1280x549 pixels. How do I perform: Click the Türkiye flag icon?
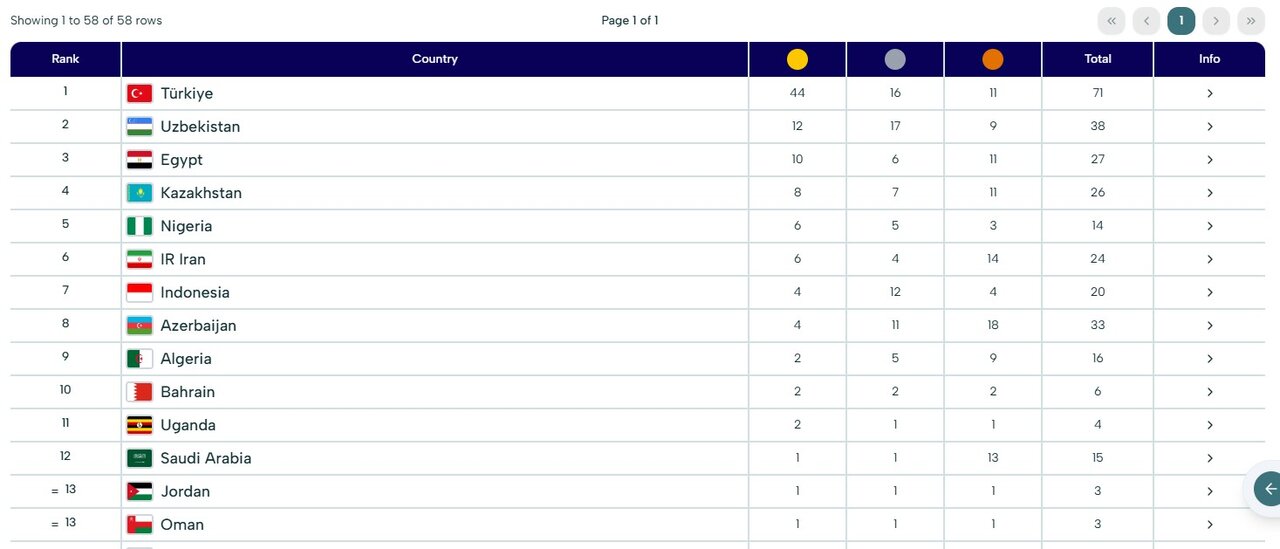tap(139, 93)
